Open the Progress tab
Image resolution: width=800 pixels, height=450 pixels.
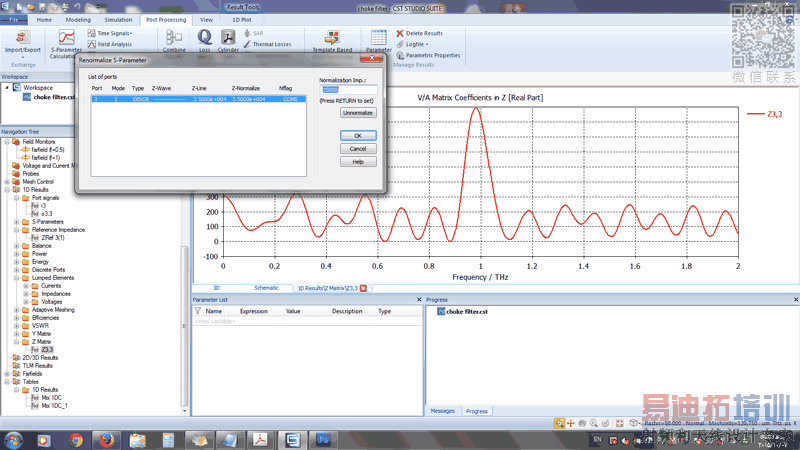[477, 411]
